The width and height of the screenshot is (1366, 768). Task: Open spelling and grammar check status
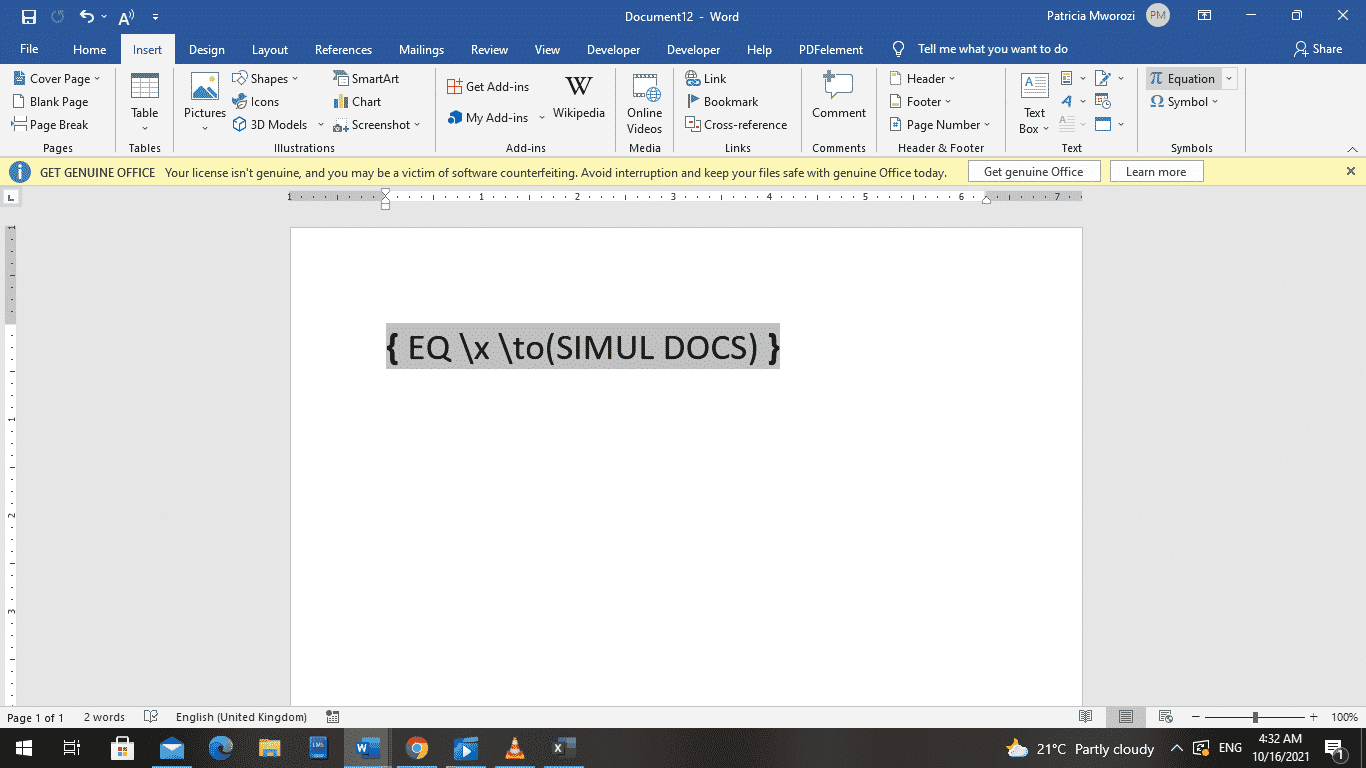[x=151, y=716]
